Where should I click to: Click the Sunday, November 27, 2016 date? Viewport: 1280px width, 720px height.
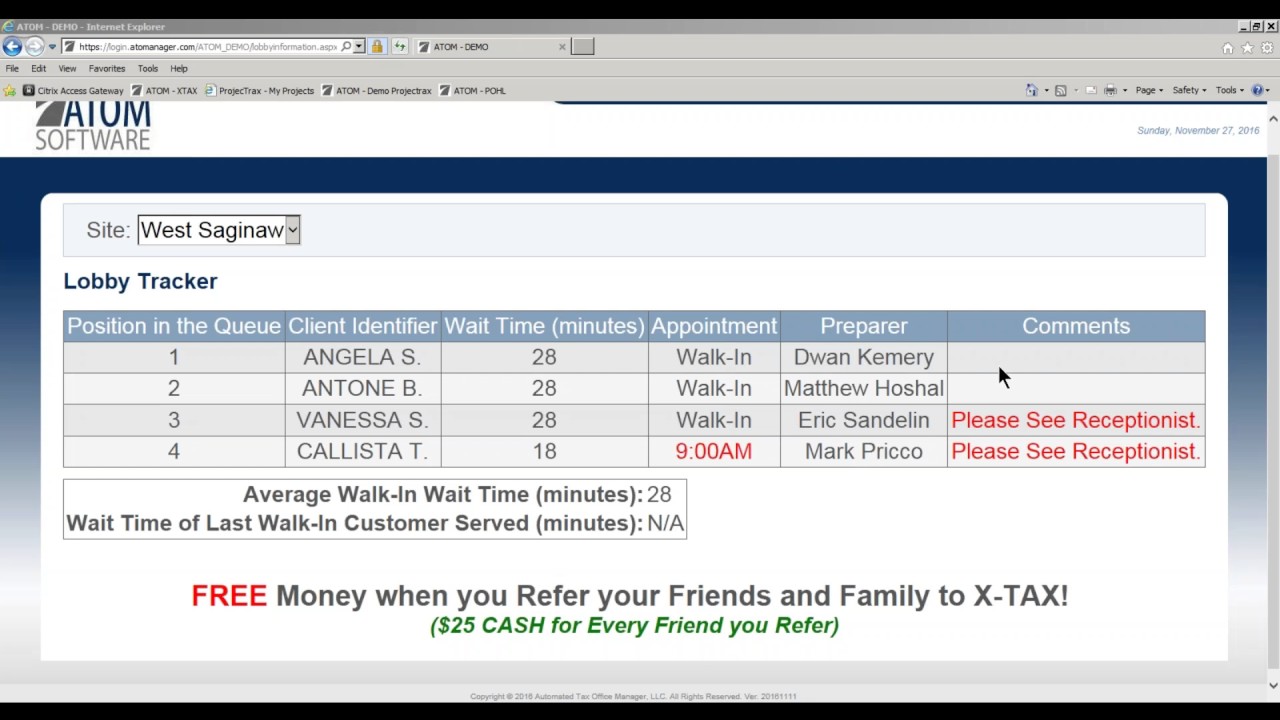pos(1198,131)
